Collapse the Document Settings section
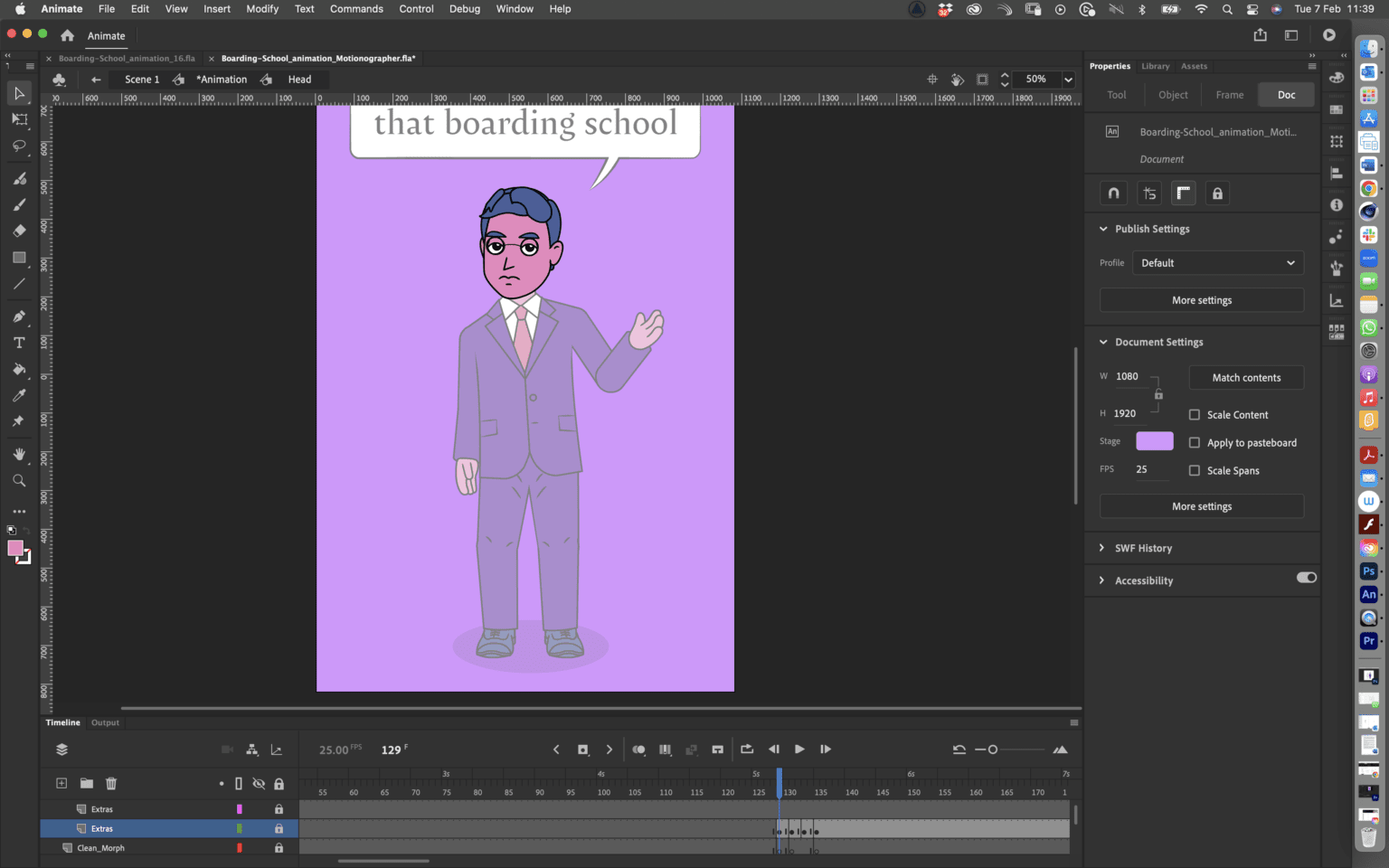The image size is (1389, 868). (x=1103, y=342)
